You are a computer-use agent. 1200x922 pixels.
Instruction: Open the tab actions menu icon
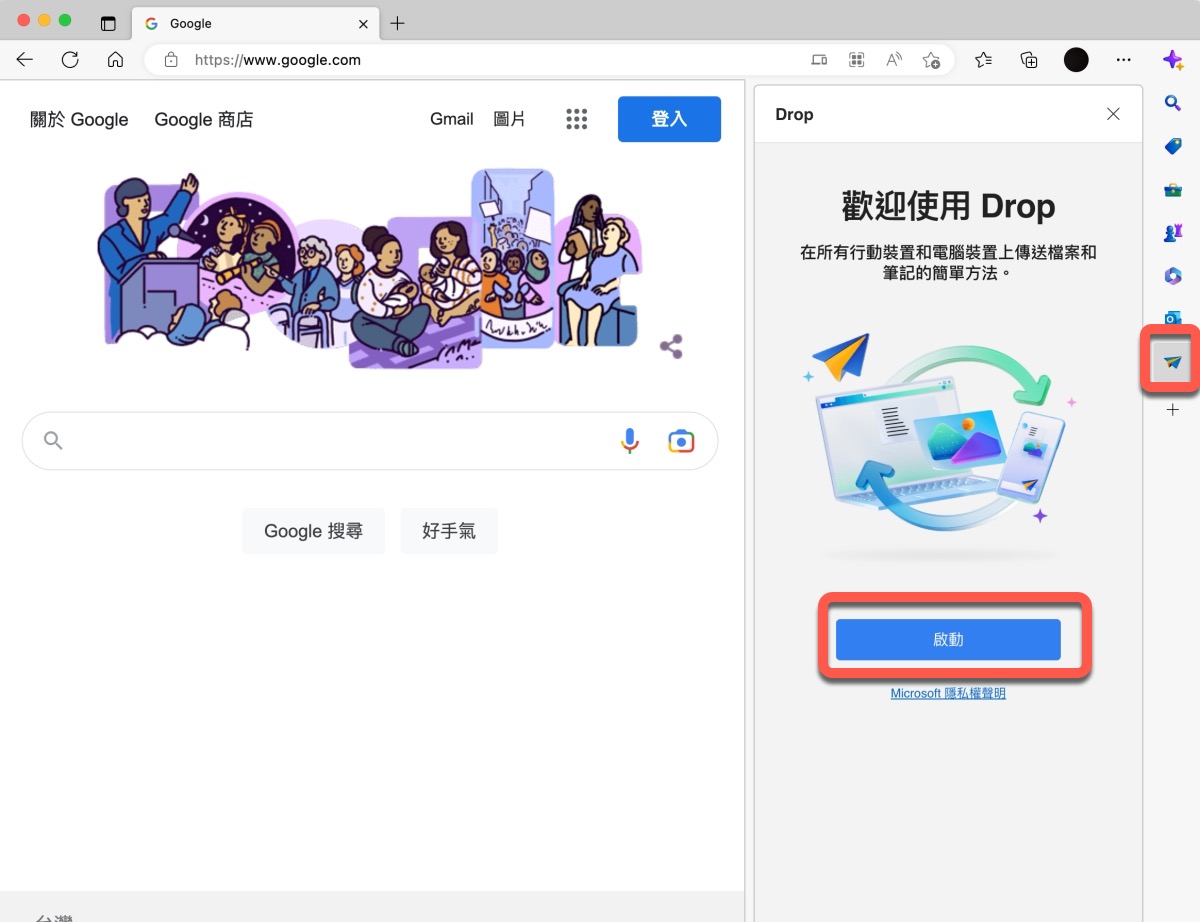(108, 23)
